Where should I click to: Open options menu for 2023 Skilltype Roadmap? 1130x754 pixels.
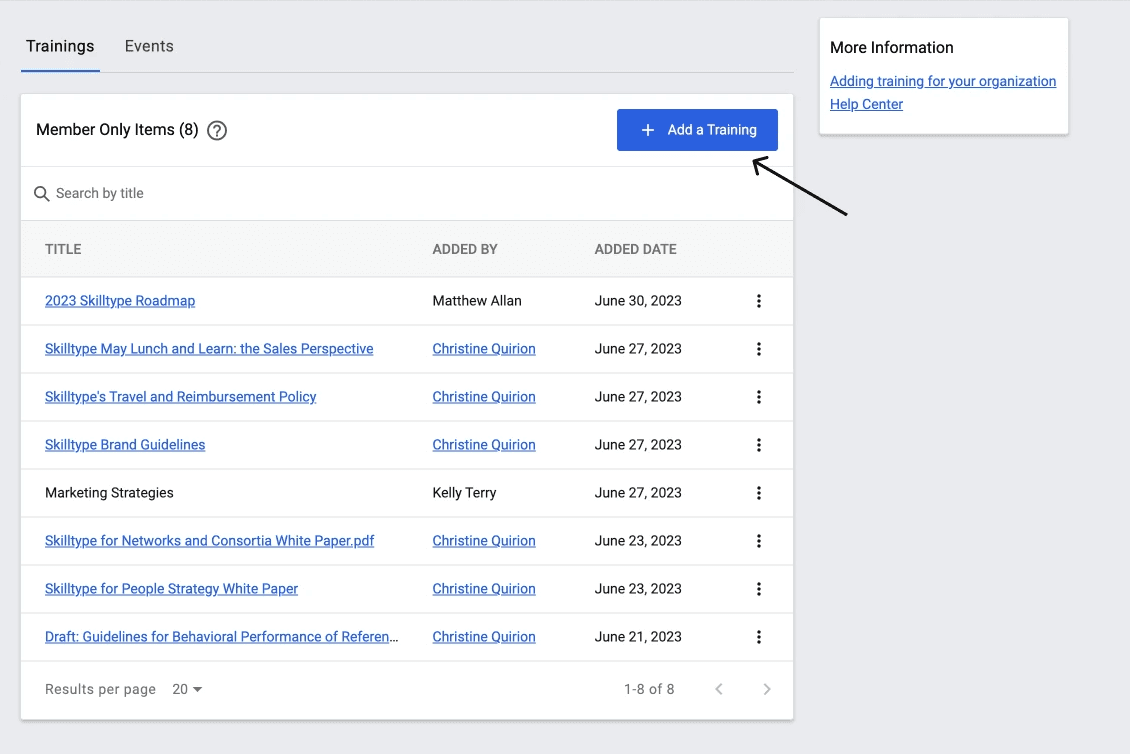click(759, 301)
